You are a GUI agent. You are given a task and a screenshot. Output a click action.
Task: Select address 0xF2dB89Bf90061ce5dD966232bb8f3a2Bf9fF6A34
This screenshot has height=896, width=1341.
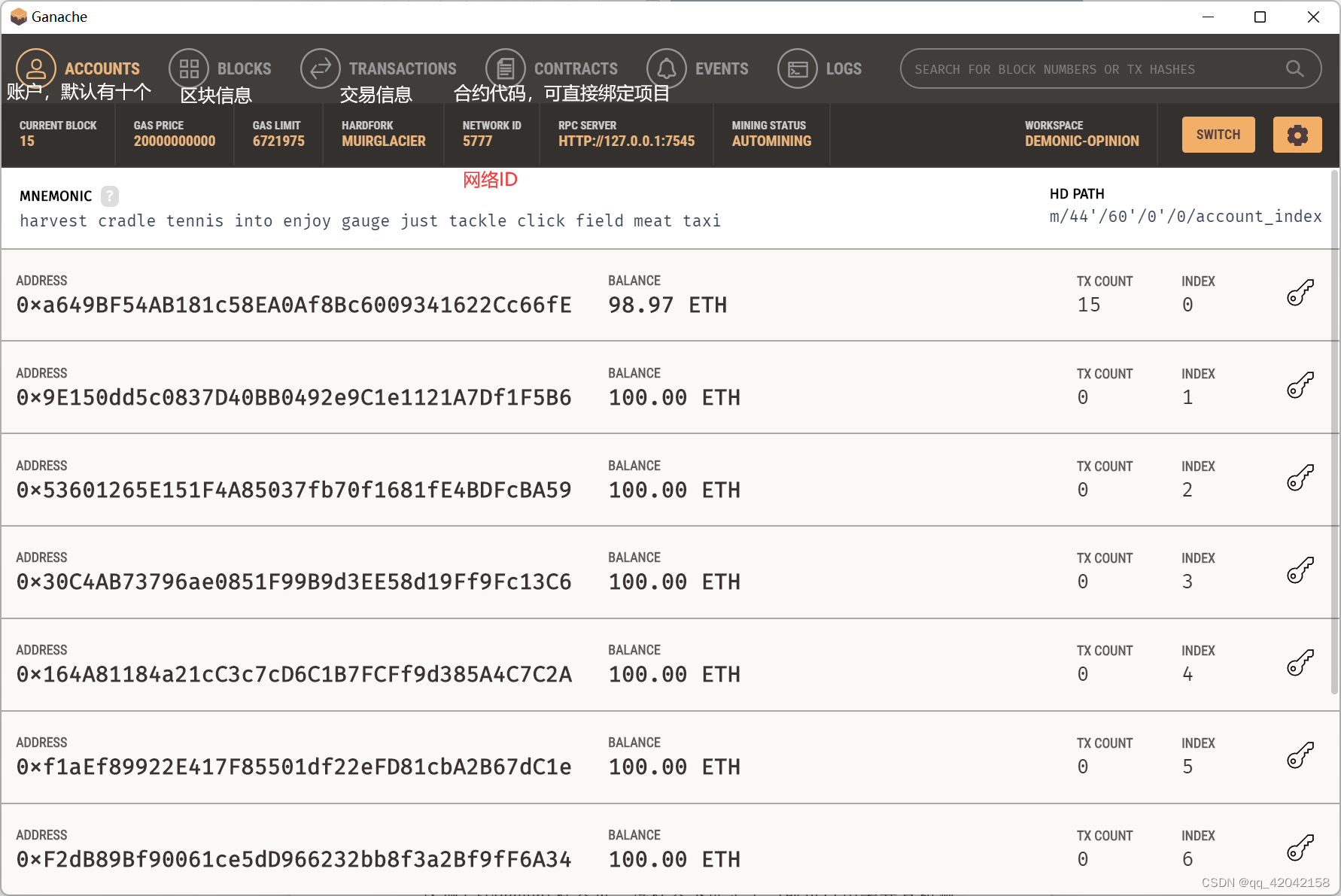click(294, 859)
